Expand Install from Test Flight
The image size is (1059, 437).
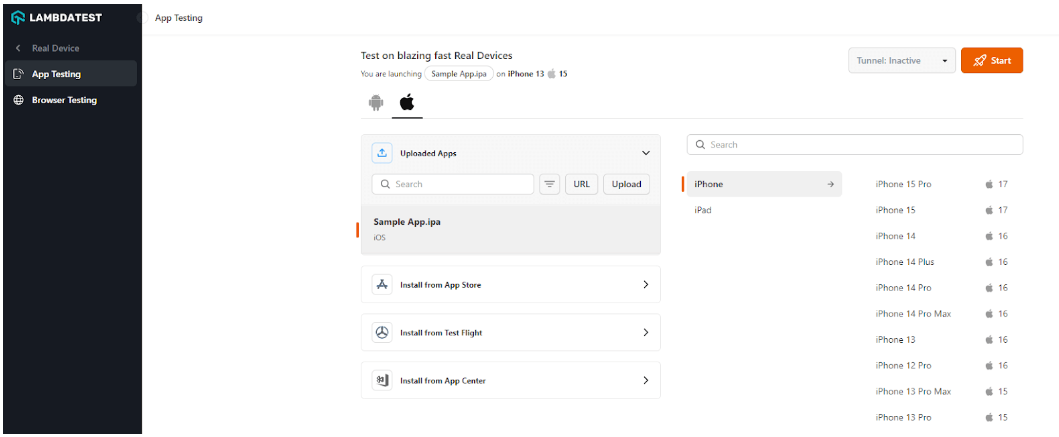[645, 333]
